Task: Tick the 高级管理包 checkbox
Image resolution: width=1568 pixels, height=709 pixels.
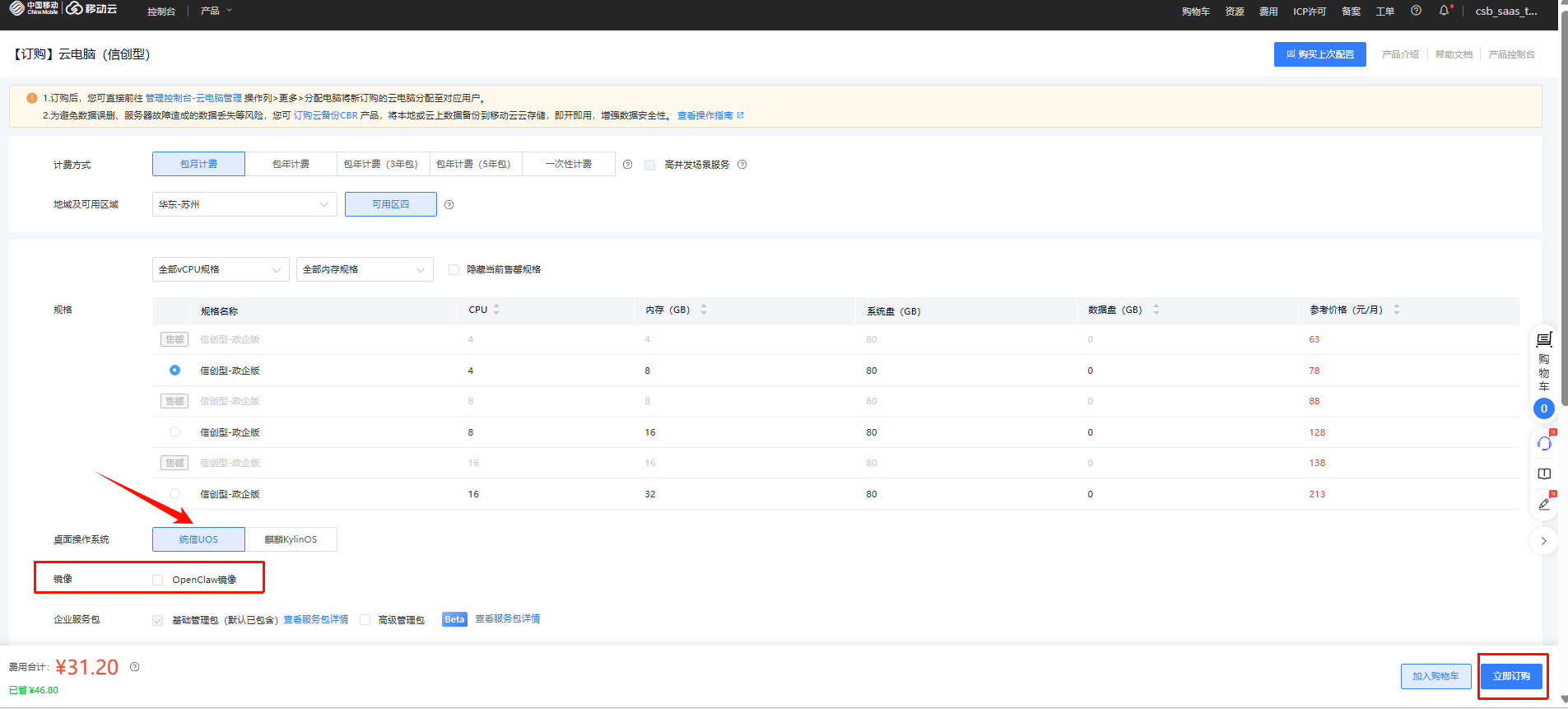Action: tap(365, 620)
